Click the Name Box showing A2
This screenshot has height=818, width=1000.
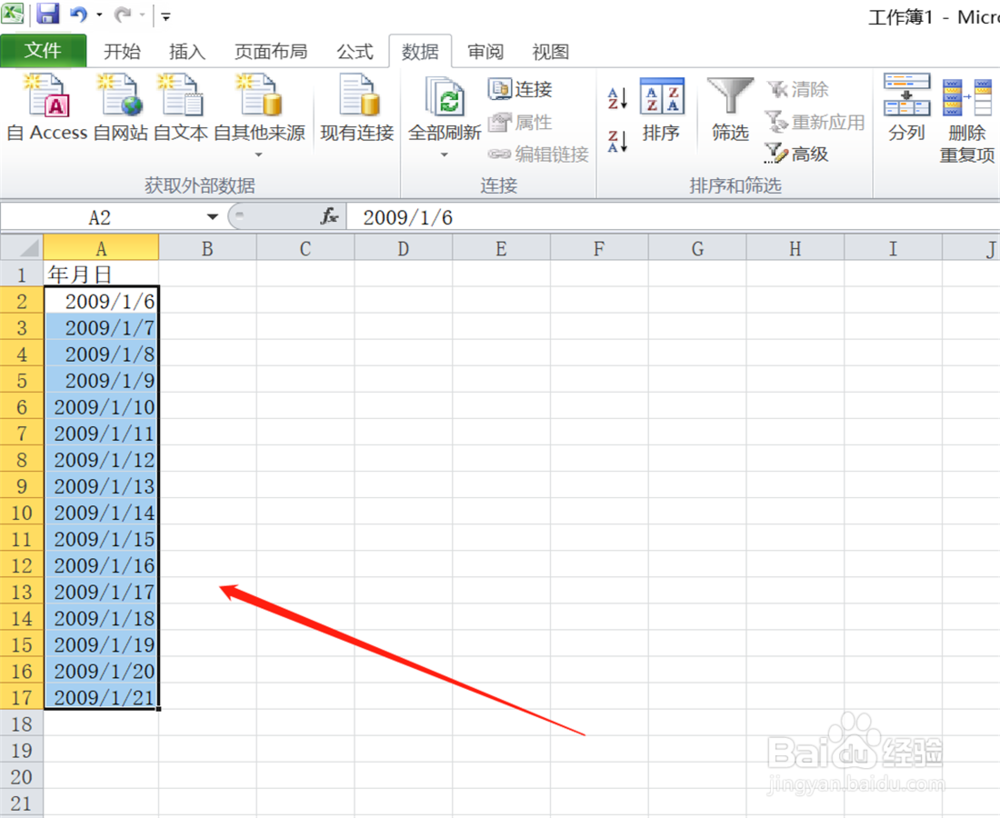(102, 217)
